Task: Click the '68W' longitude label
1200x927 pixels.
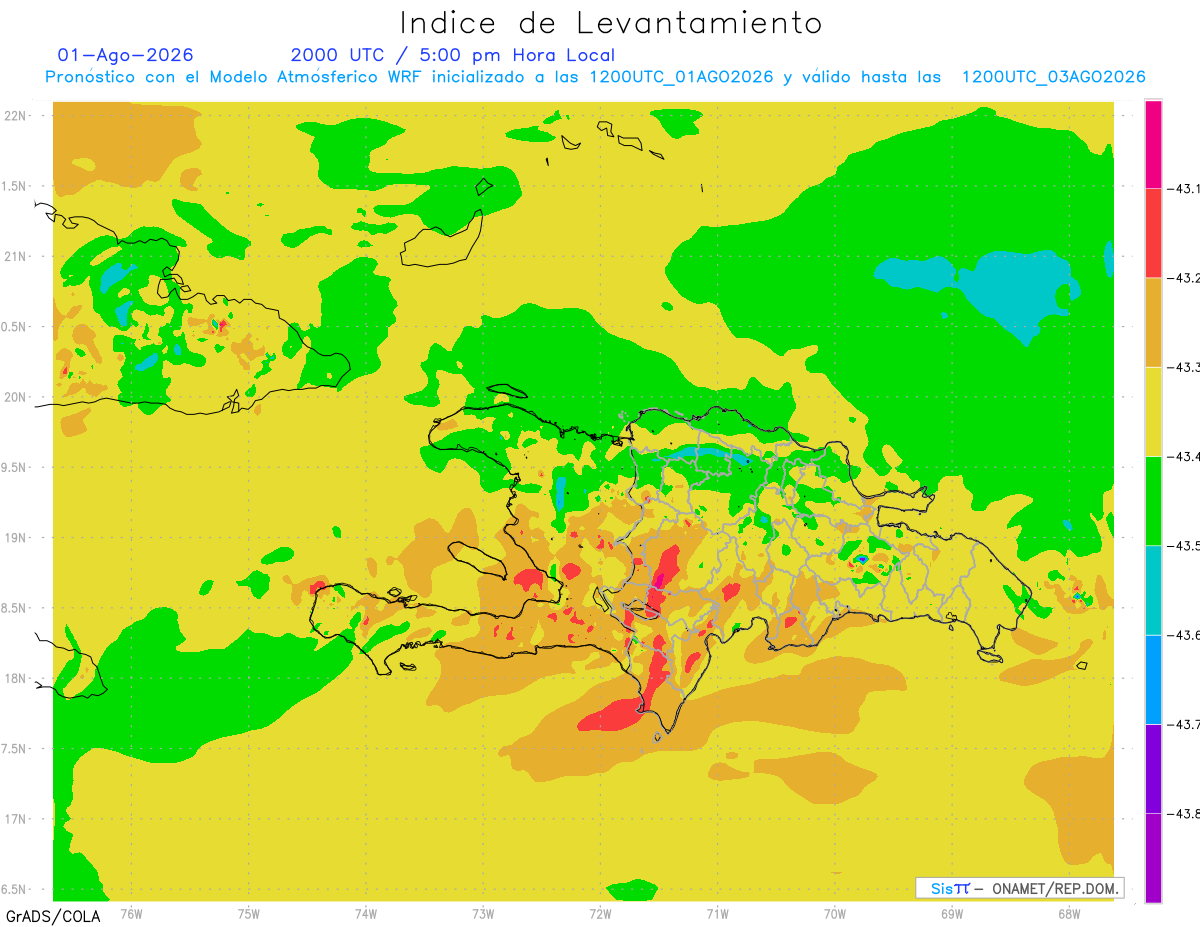Action: [1068, 914]
